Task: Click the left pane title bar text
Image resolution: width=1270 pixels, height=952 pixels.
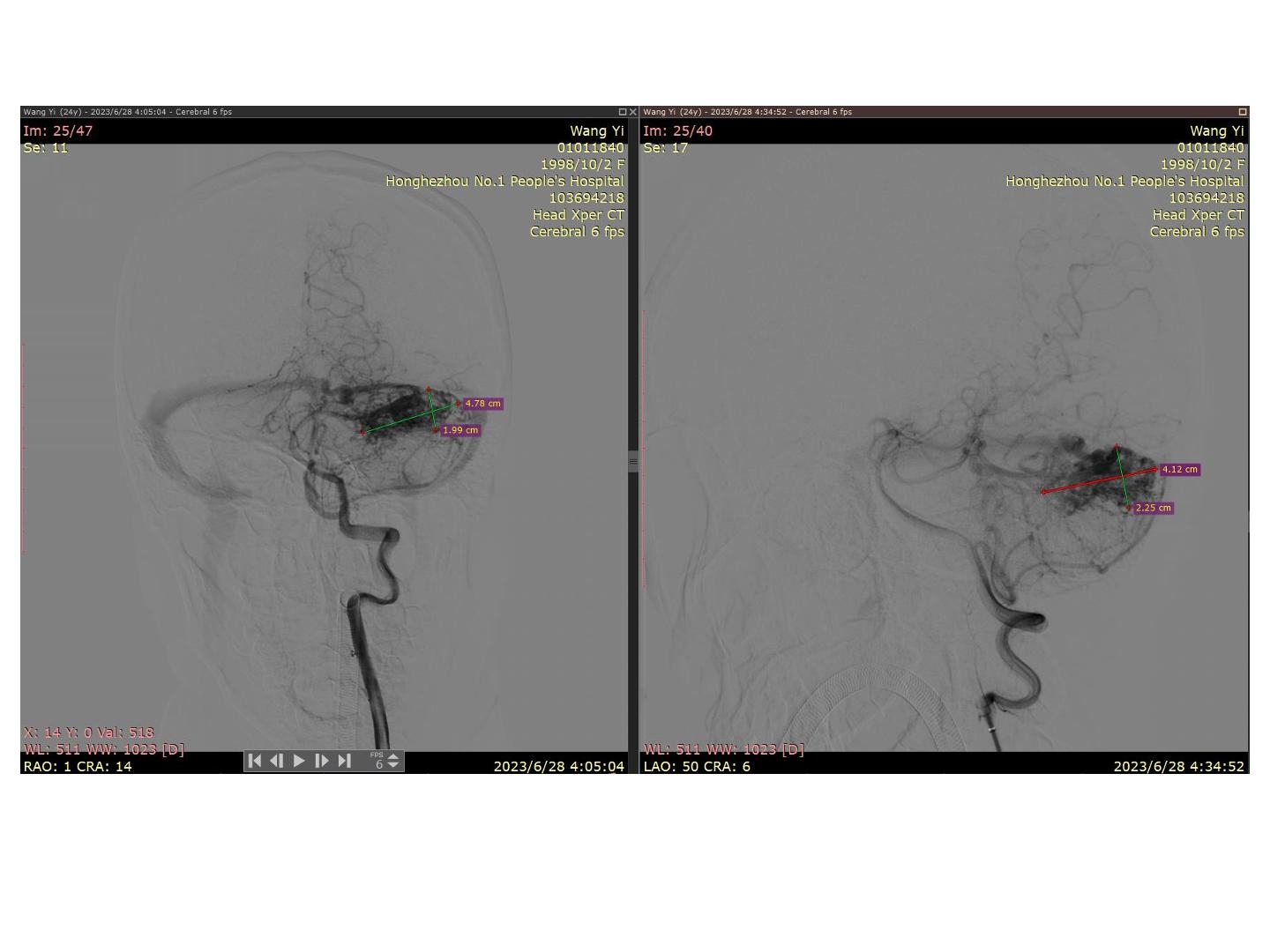Action: point(128,112)
